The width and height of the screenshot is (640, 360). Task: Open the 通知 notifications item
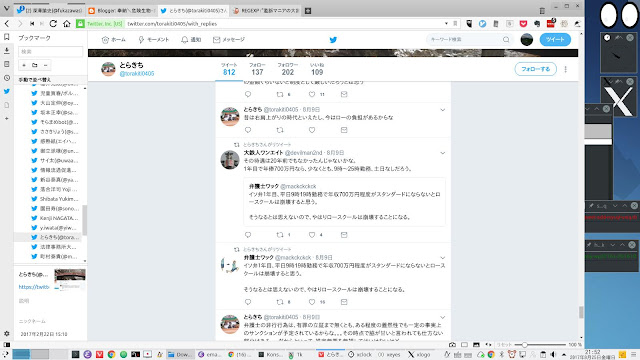(191, 40)
